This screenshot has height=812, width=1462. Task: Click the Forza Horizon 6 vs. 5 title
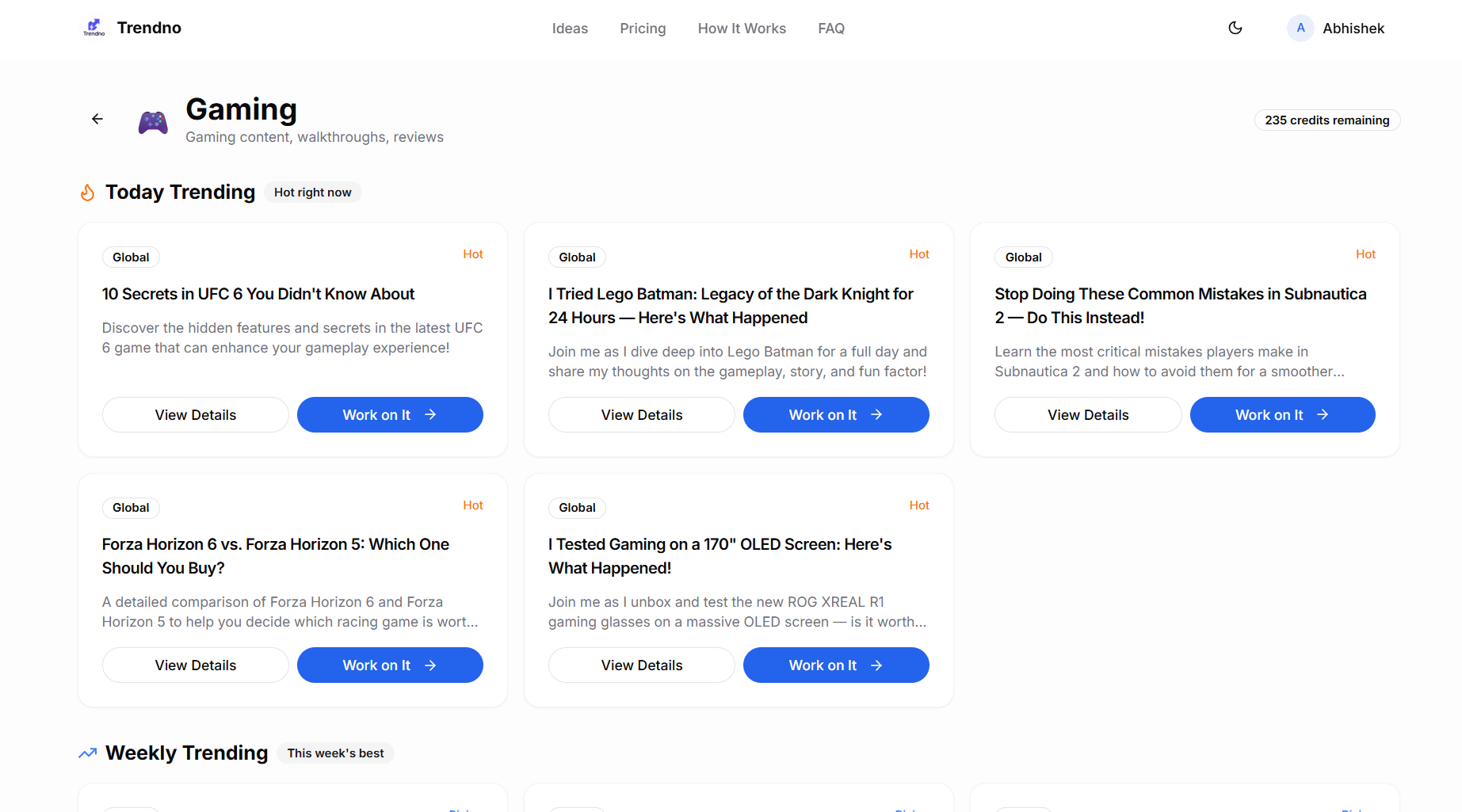[x=276, y=556]
